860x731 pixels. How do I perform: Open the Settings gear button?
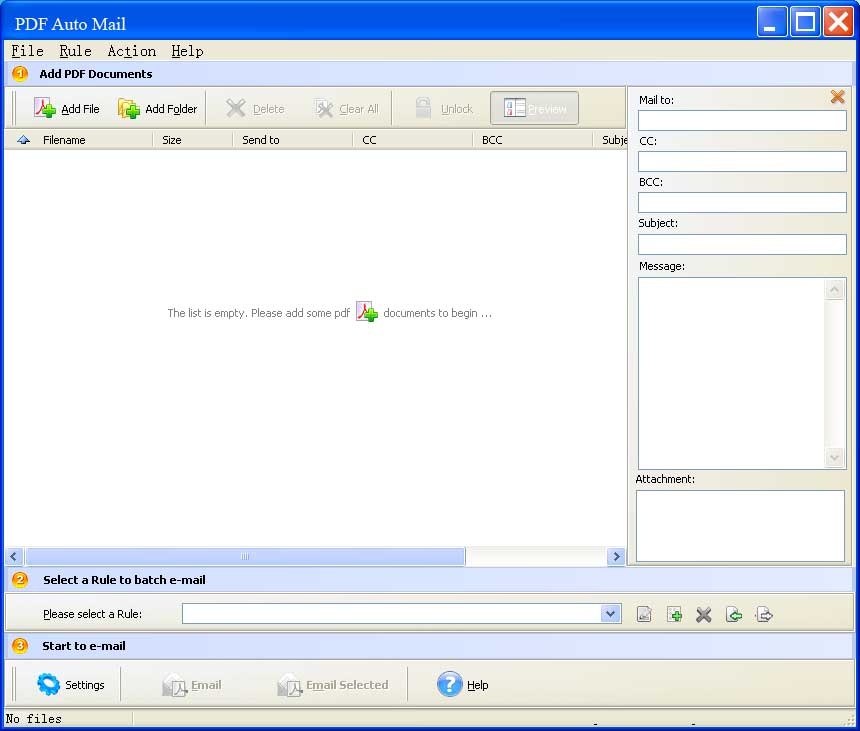tap(70, 684)
